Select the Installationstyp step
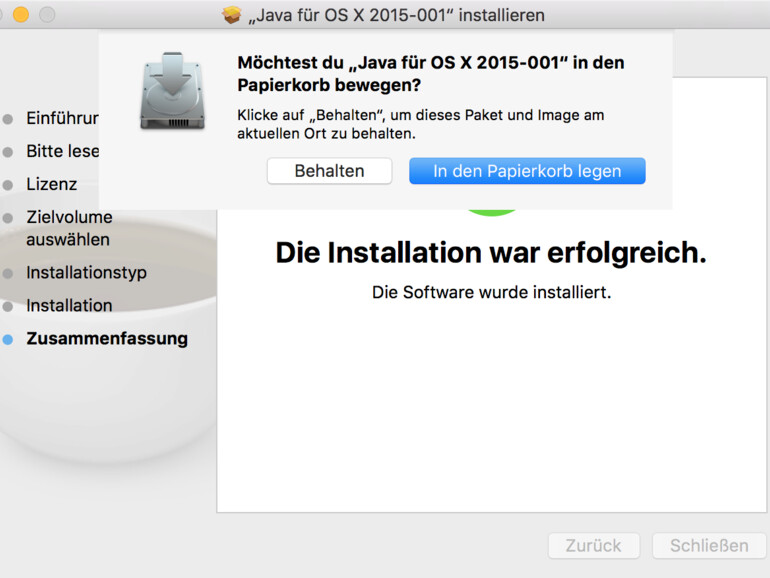Screen dimensions: 770x578 pos(86,273)
